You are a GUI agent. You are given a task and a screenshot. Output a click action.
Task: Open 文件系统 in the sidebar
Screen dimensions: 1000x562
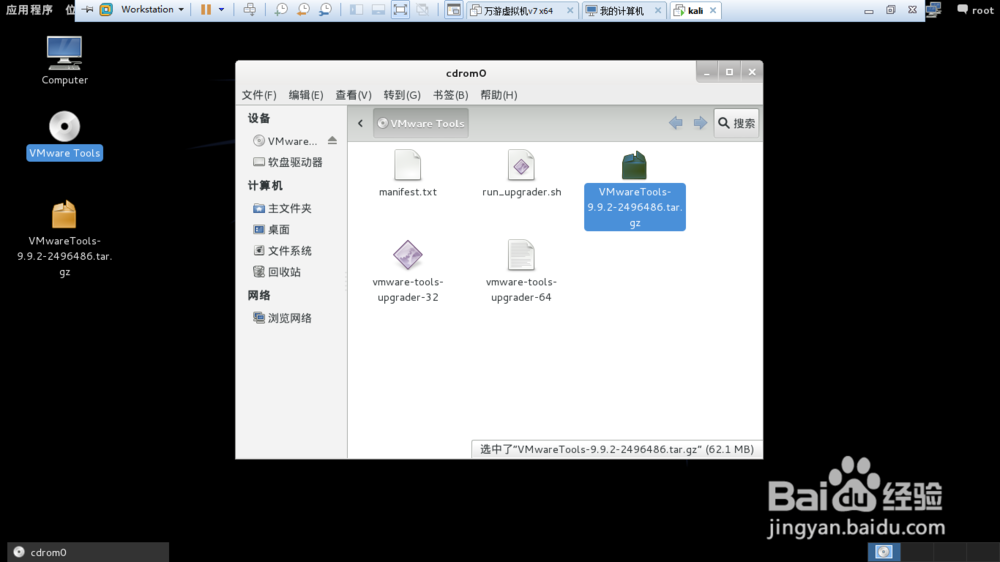pos(283,251)
